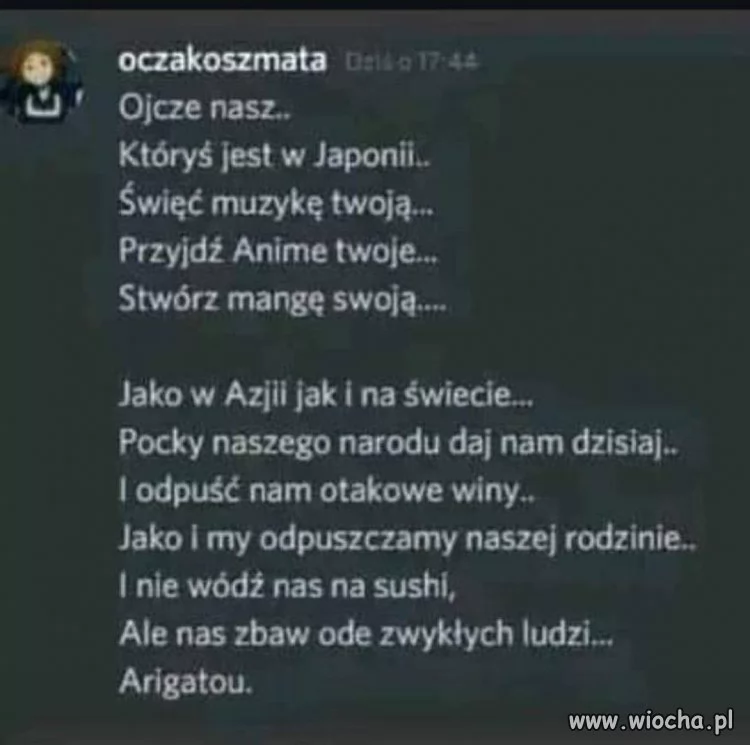Select the line starting "Pocky naszego narodu"
This screenshot has height=745, width=750.
click(x=398, y=444)
